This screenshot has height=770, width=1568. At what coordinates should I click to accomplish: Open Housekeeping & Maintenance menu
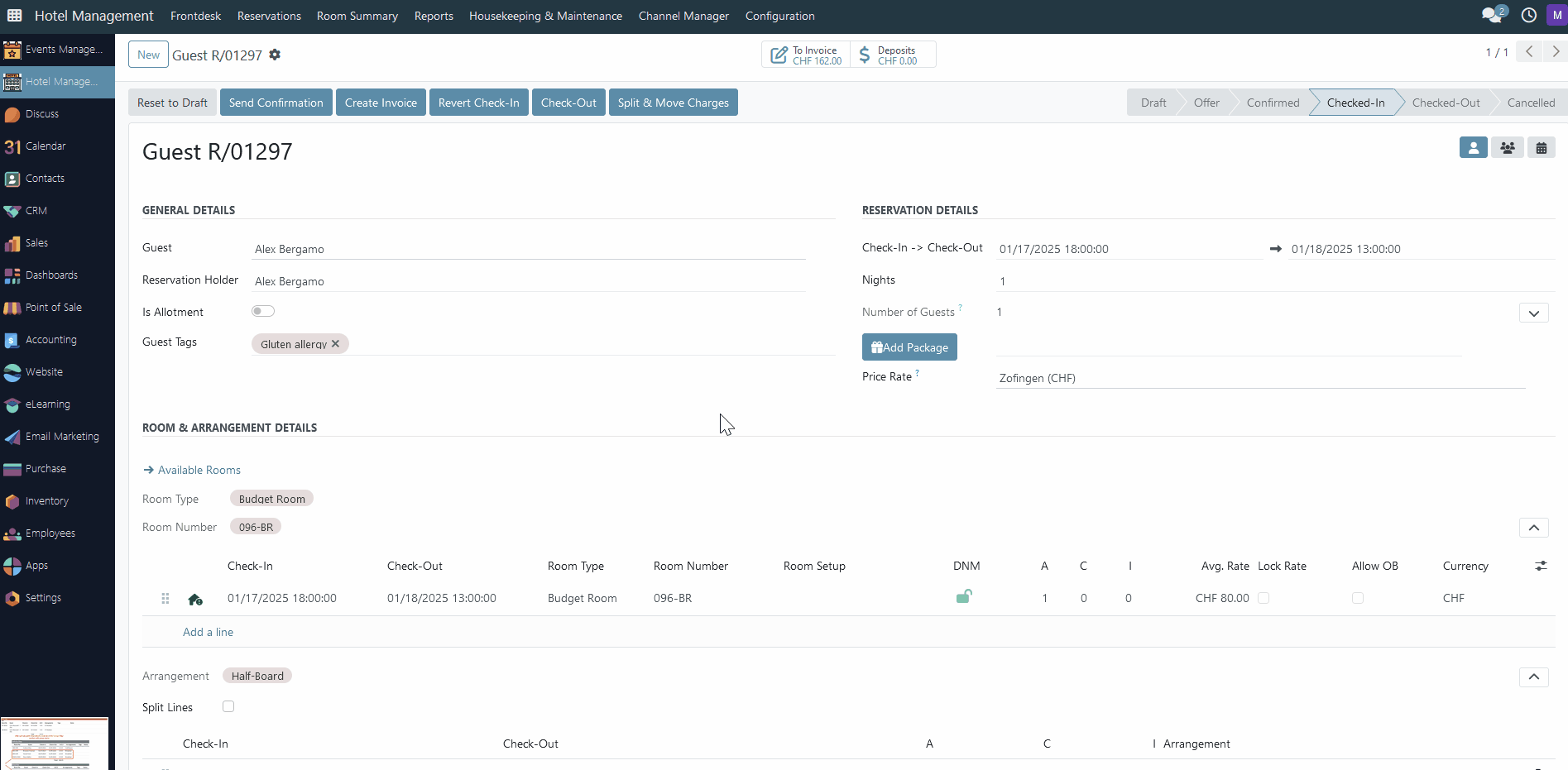545,16
